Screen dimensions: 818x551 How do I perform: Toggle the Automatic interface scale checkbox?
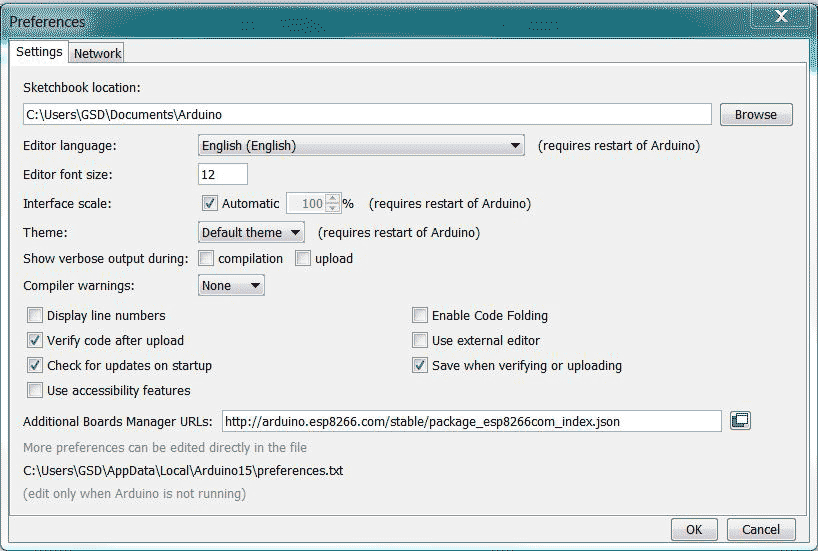point(209,203)
